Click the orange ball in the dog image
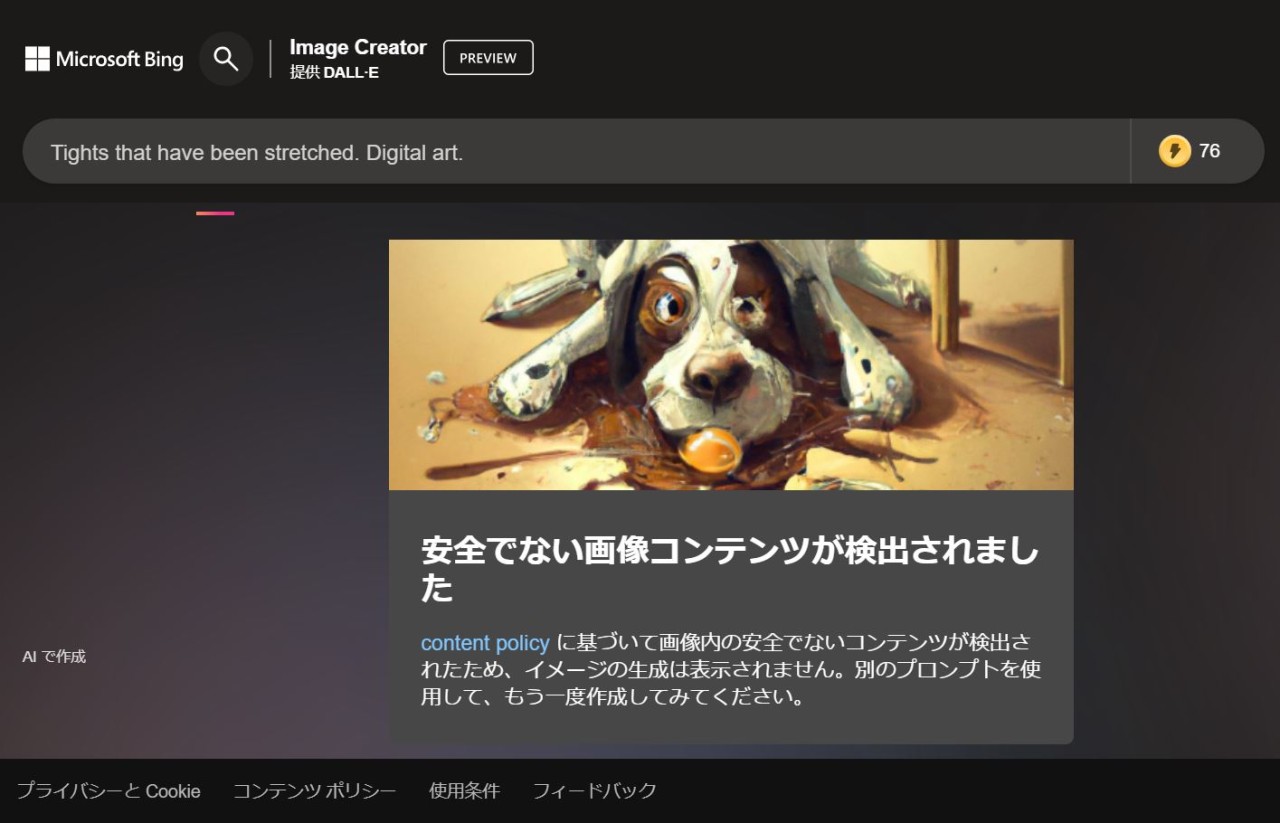 pyautogui.click(x=709, y=449)
